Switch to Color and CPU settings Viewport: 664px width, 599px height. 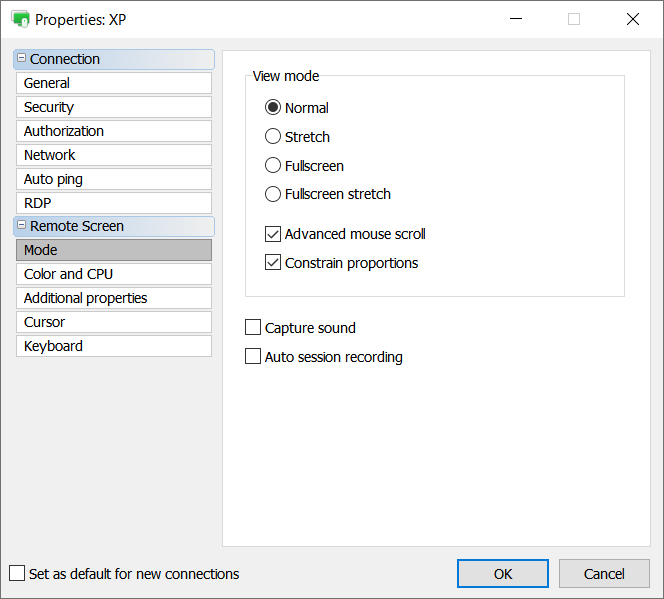(113, 274)
